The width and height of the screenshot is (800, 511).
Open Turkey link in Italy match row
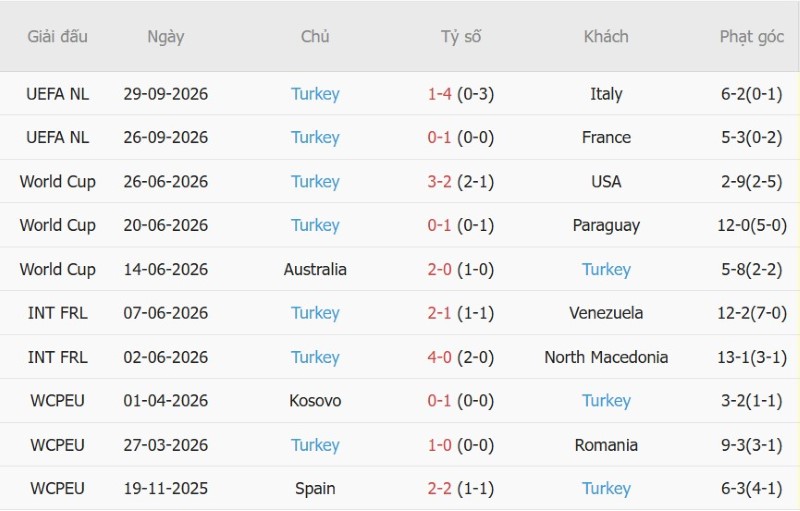pos(315,94)
